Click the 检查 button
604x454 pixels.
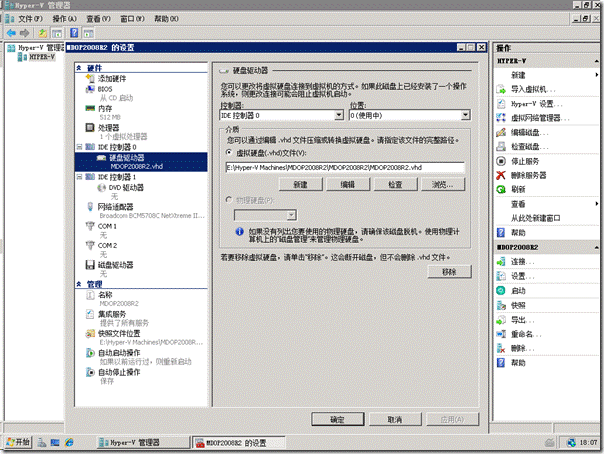pyautogui.click(x=395, y=185)
